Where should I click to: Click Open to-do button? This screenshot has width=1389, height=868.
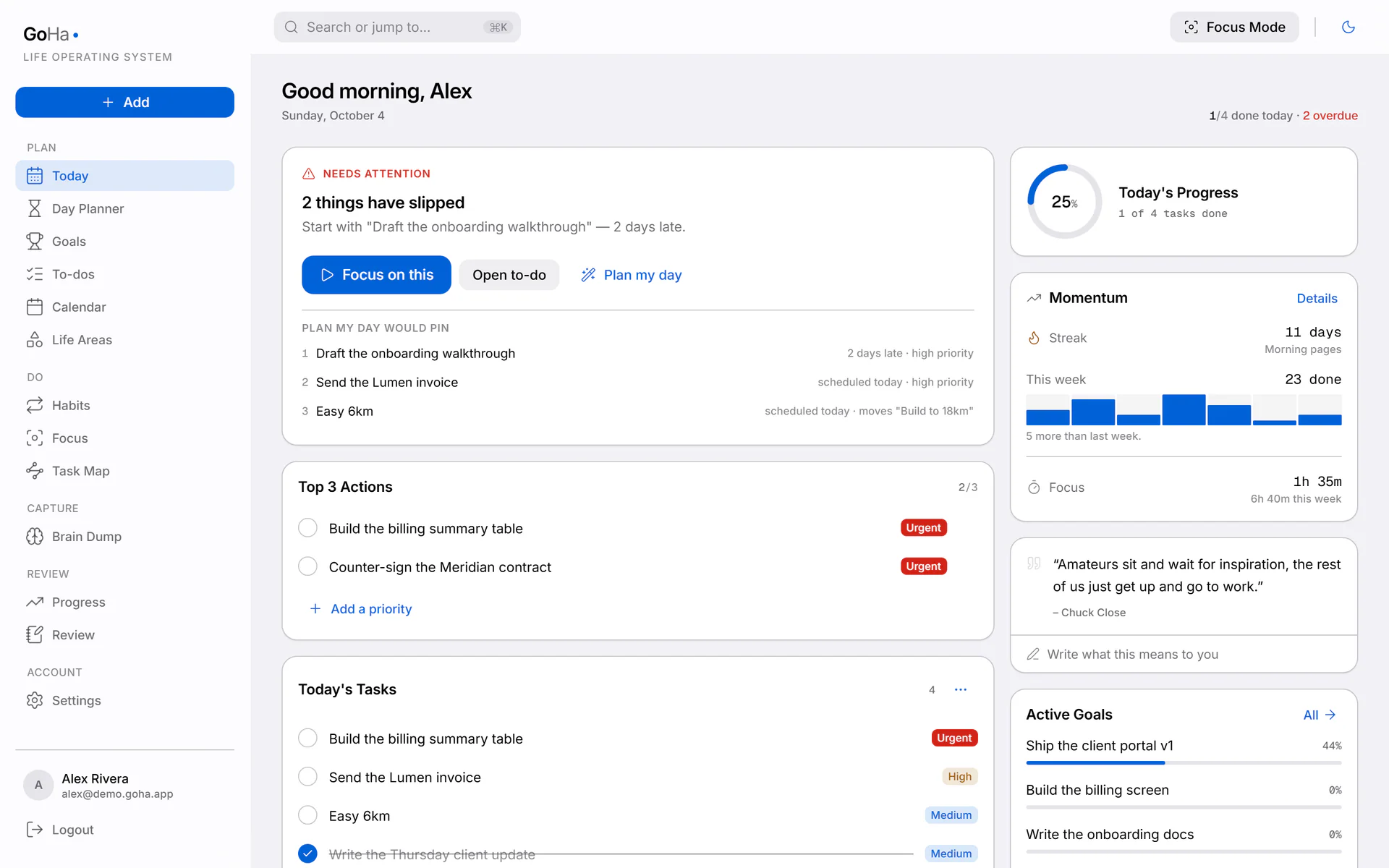click(509, 275)
